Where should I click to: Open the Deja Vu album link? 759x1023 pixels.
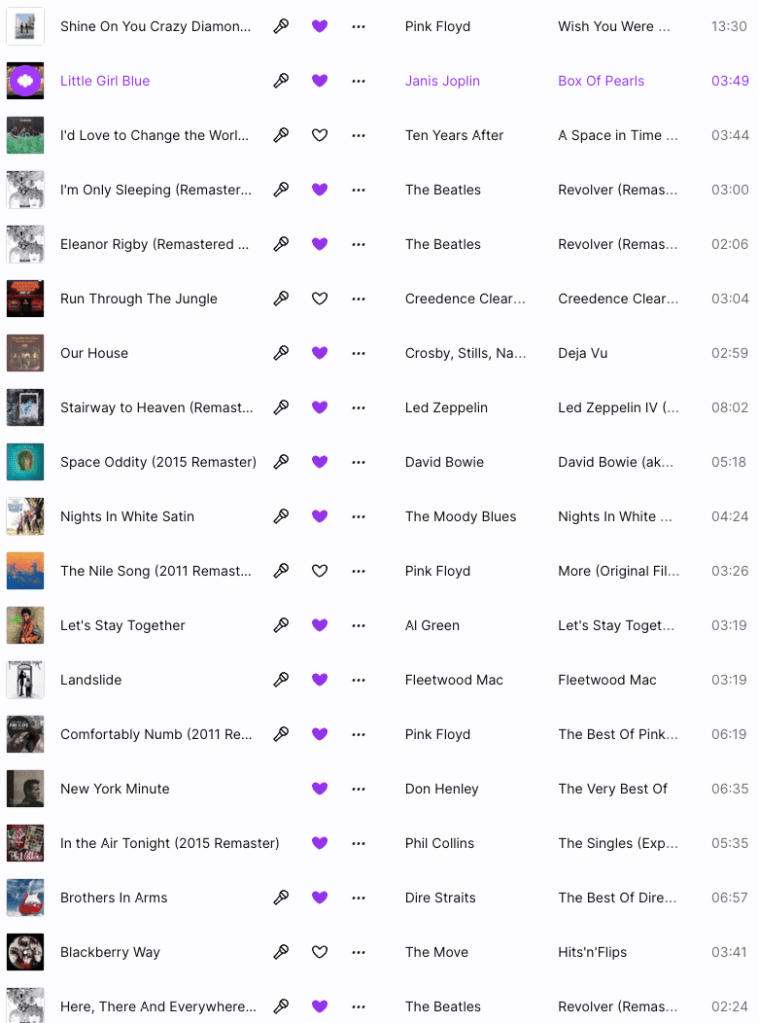(x=583, y=353)
